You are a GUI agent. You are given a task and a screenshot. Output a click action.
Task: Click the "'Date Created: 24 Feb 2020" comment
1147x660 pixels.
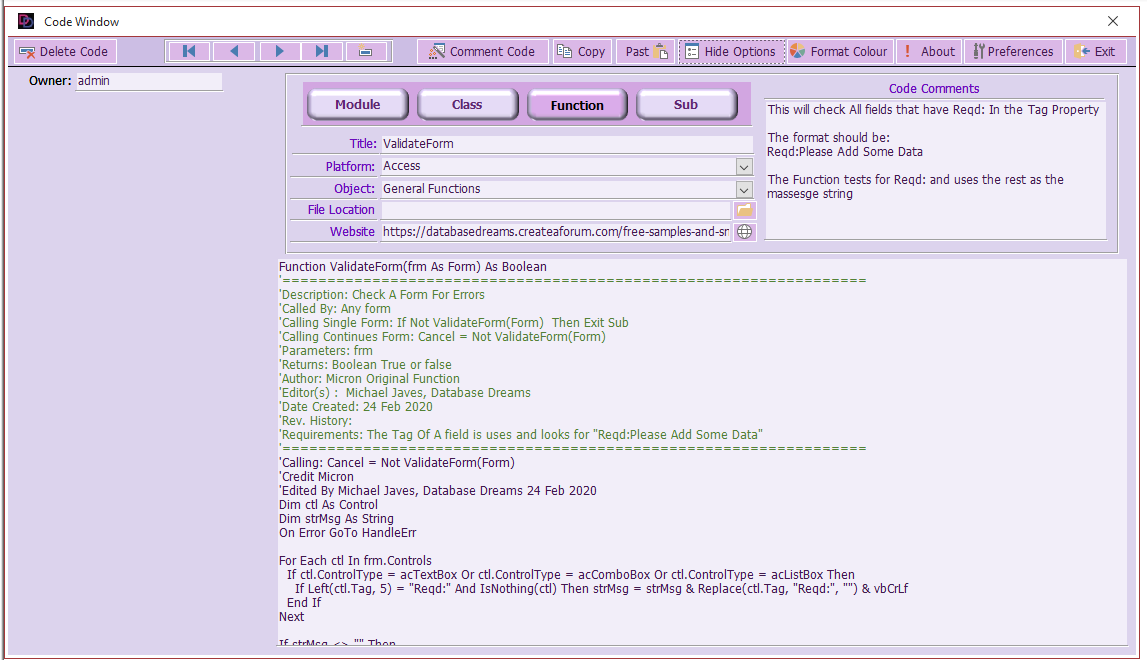click(356, 407)
